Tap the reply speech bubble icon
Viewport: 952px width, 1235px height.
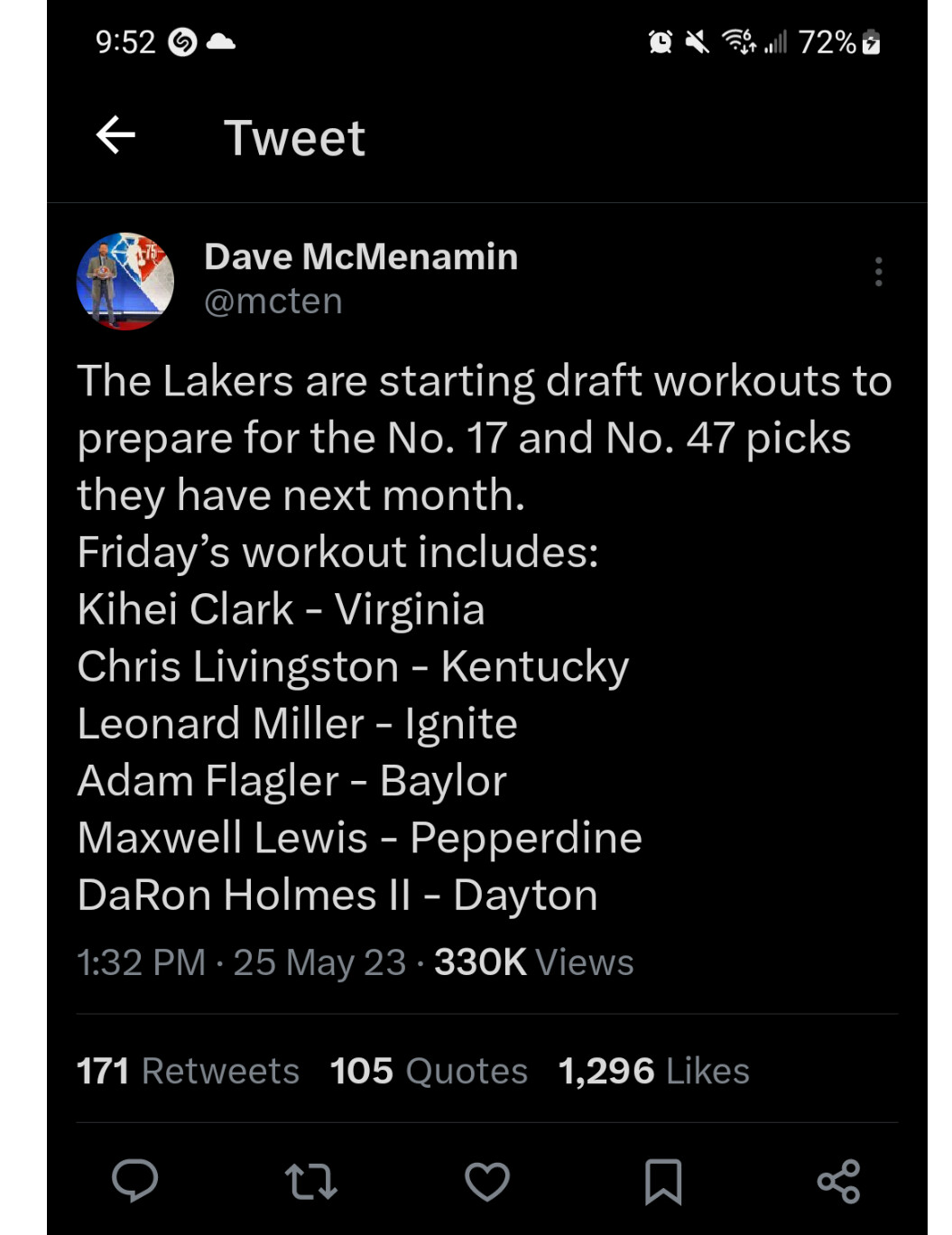pyautogui.click(x=134, y=1181)
